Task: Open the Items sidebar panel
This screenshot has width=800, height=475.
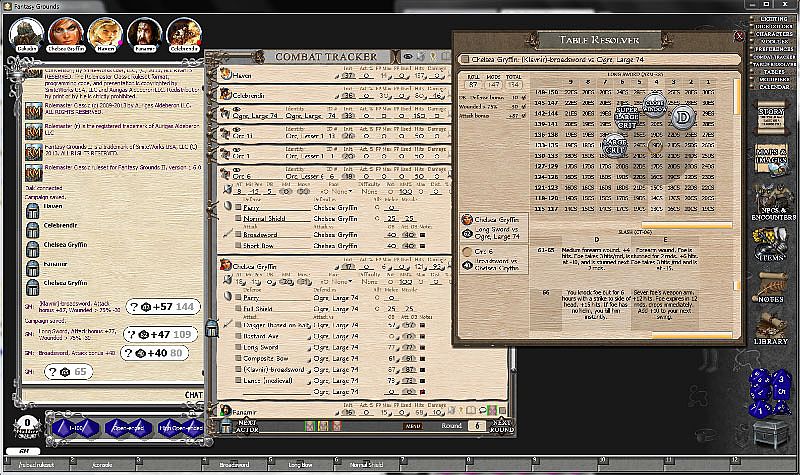Action: 770,244
